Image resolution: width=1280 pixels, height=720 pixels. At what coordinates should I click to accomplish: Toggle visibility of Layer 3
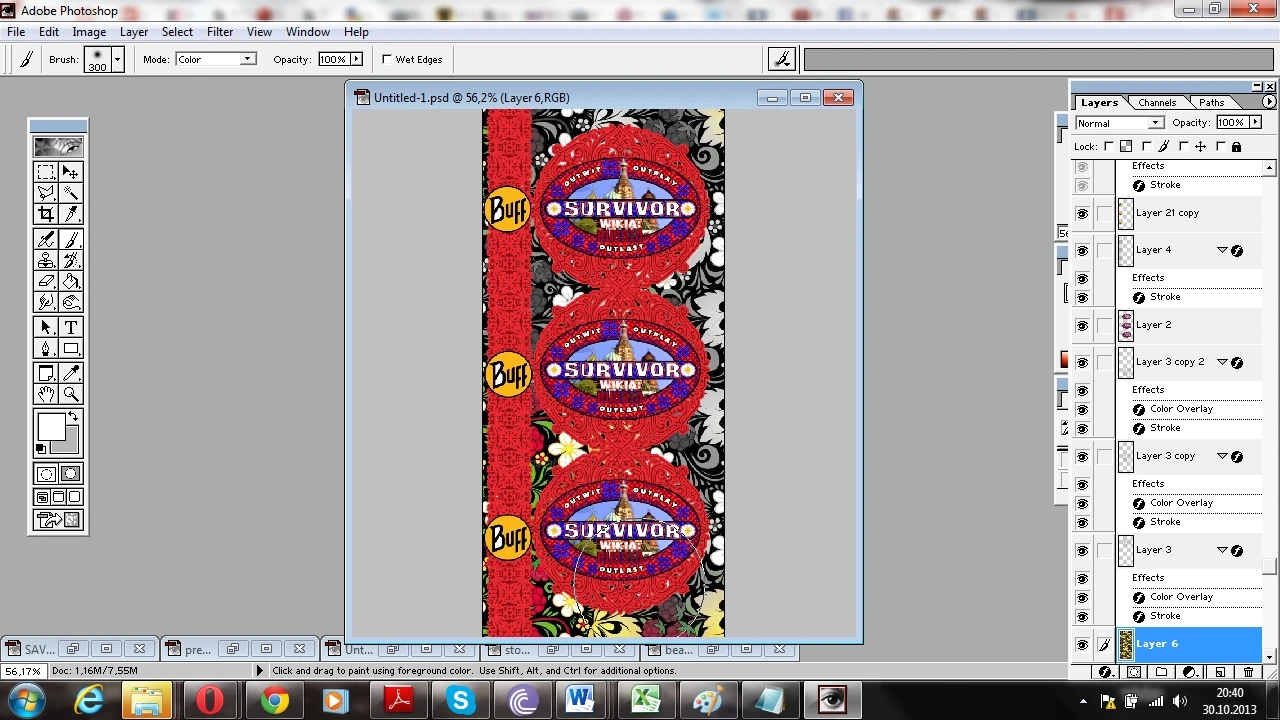pos(1082,551)
